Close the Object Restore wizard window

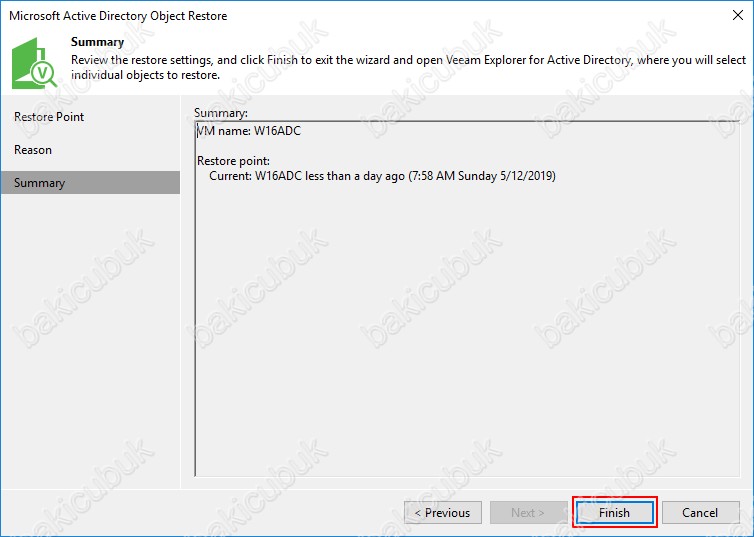click(738, 15)
